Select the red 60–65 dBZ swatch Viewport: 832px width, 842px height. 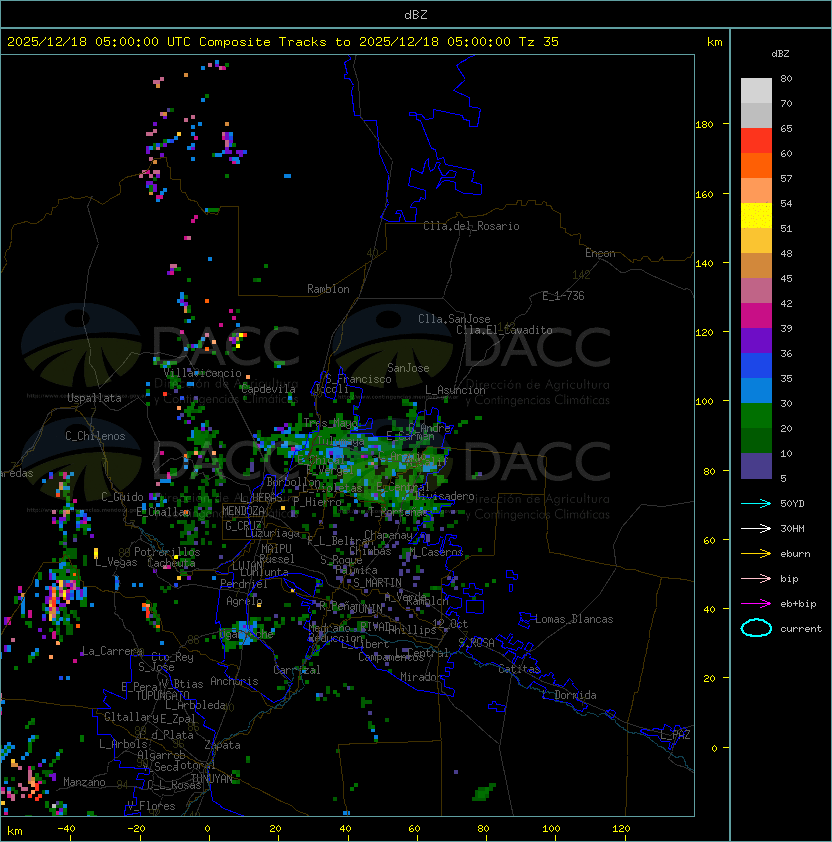pyautogui.click(x=756, y=141)
